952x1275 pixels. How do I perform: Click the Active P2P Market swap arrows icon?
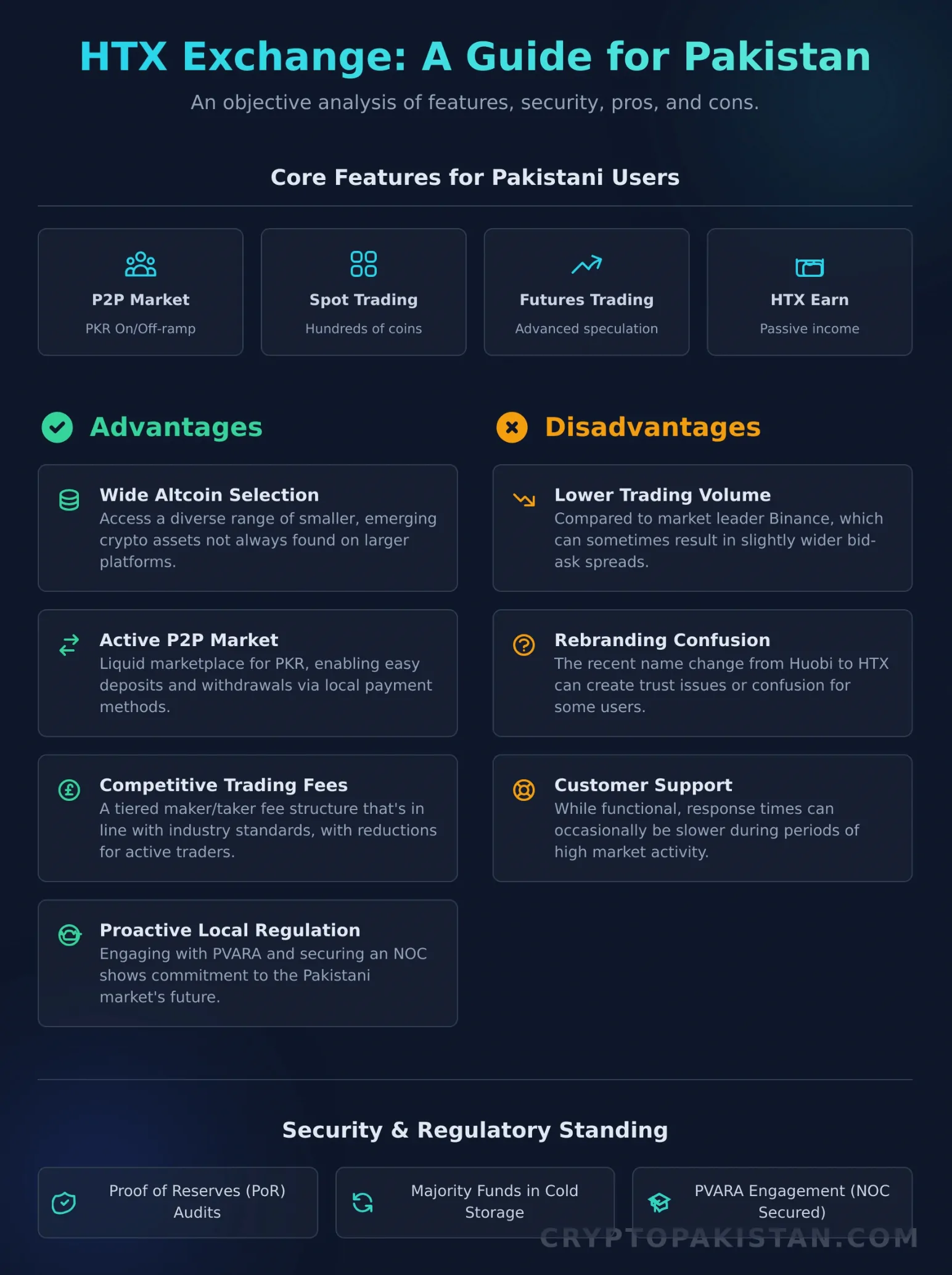click(x=69, y=645)
